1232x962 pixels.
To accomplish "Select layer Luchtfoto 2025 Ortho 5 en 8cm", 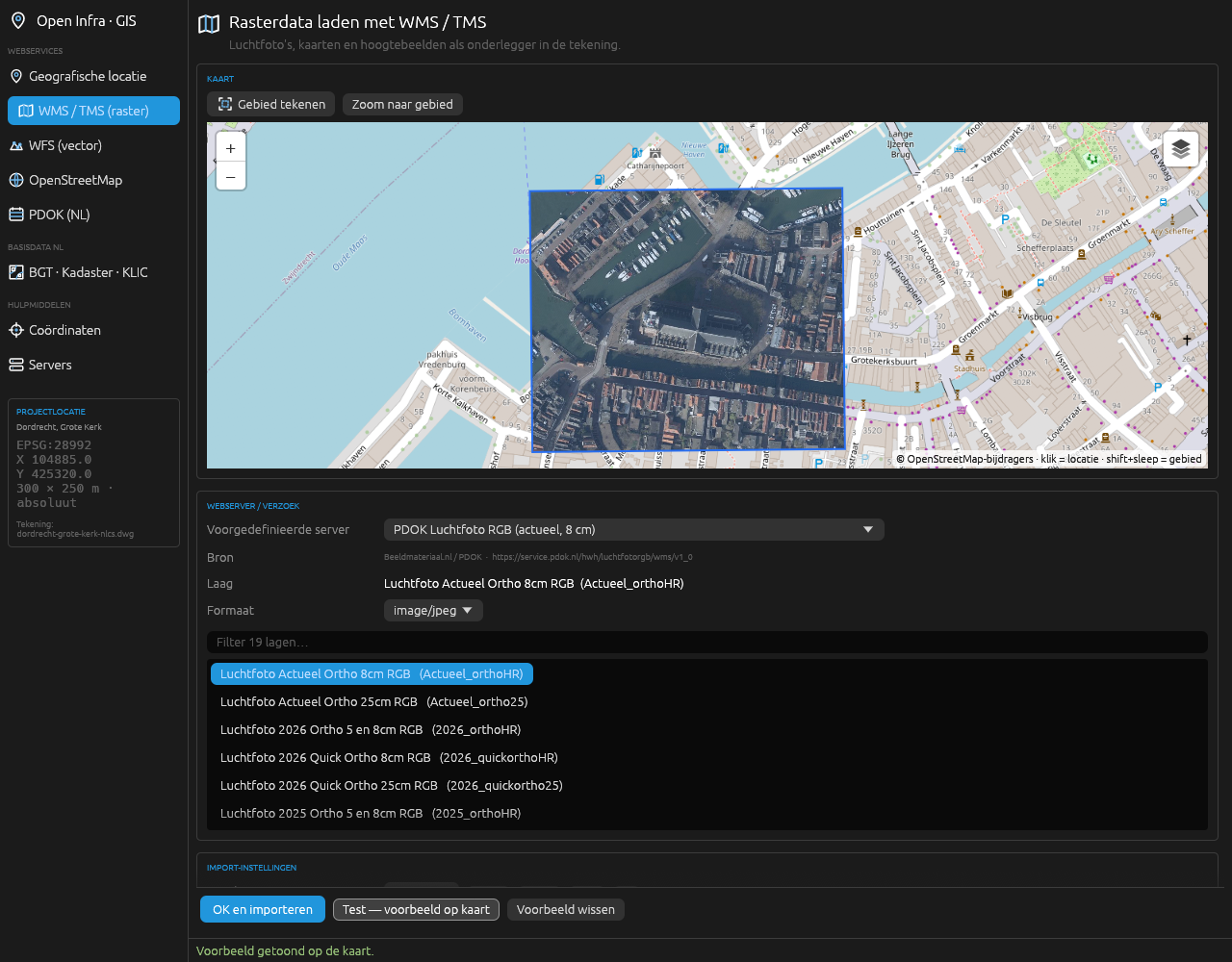I will pos(371,813).
